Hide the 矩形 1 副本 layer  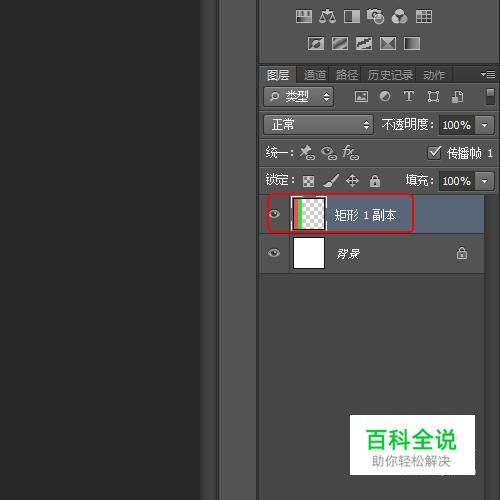(274, 214)
